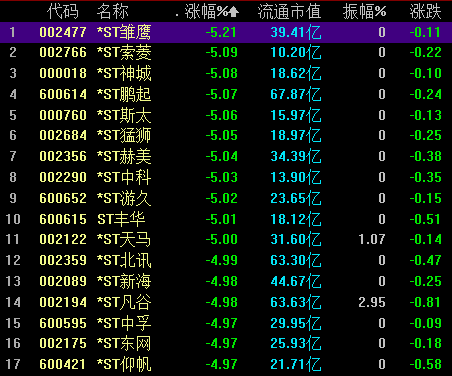
Task: Select stock *ST中科
Action: pos(124,177)
